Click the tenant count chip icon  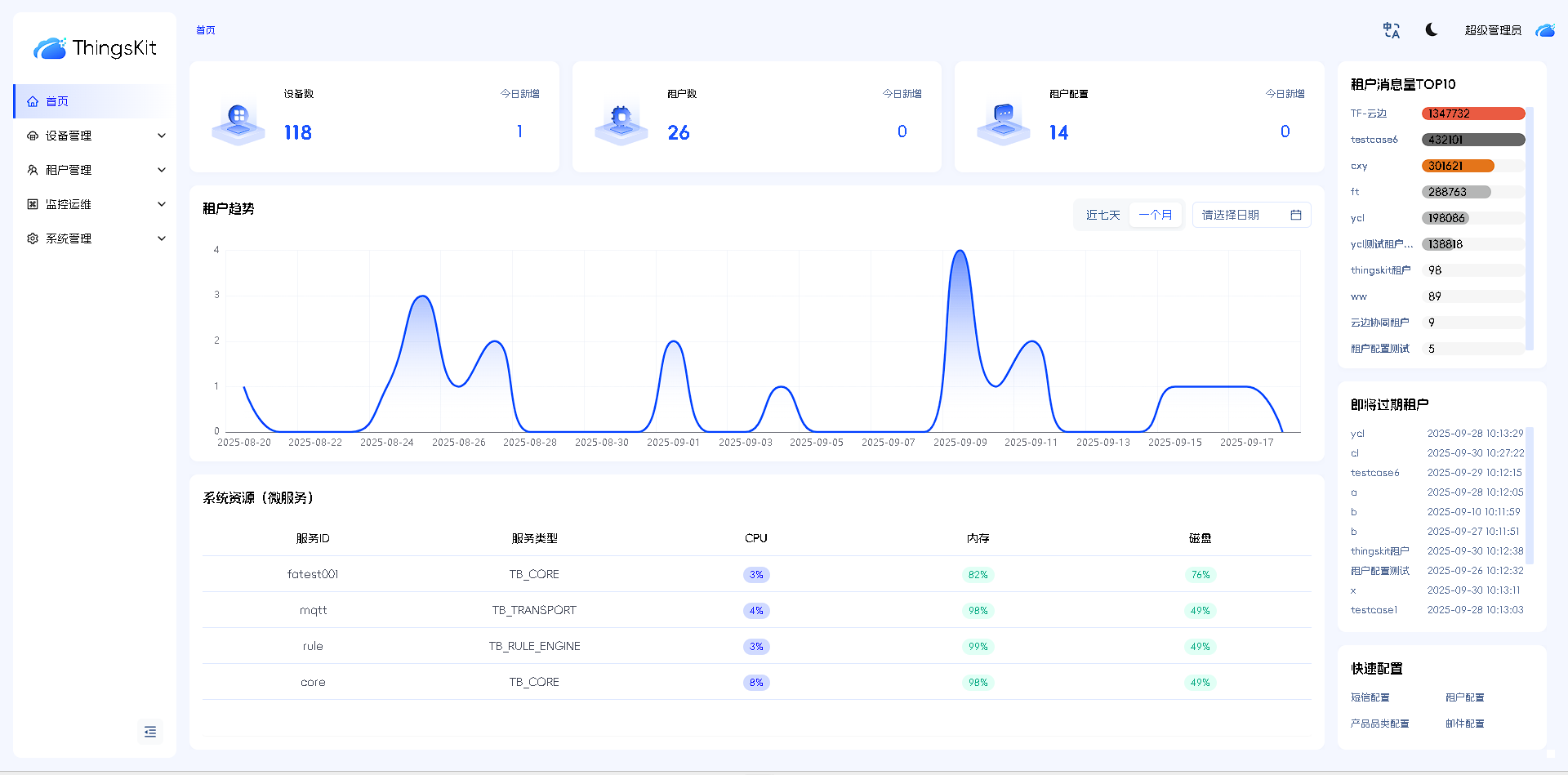(621, 122)
